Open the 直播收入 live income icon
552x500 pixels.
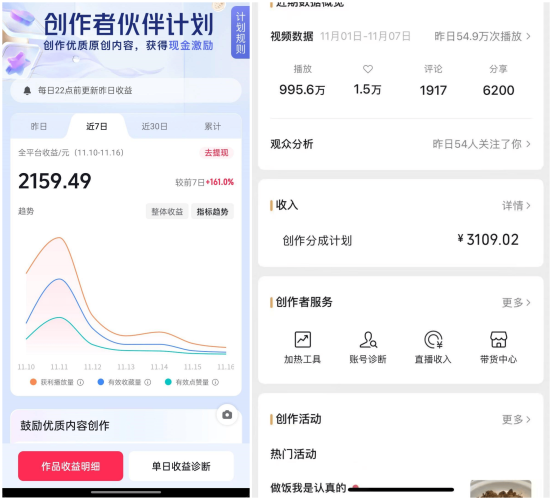pyautogui.click(x=433, y=340)
